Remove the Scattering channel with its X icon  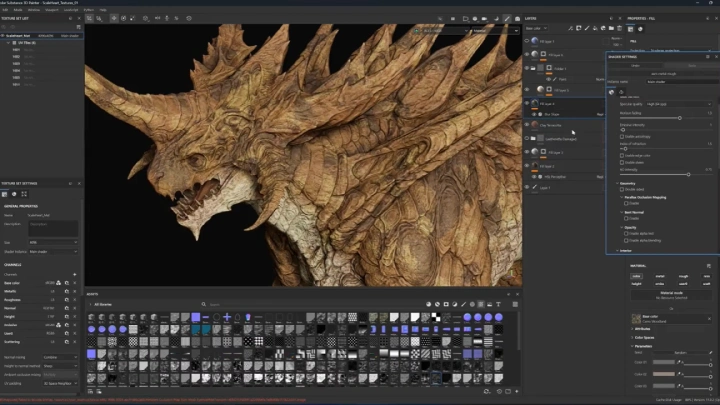75,342
